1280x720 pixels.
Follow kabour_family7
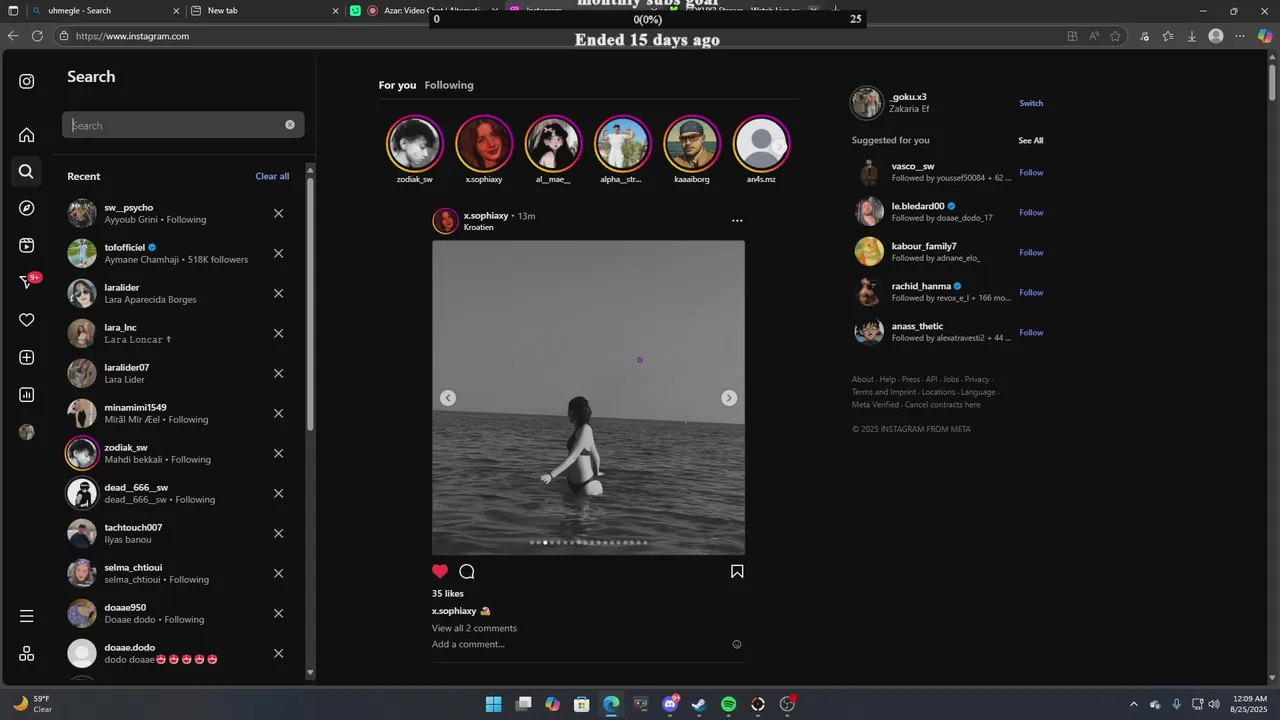[1031, 252]
